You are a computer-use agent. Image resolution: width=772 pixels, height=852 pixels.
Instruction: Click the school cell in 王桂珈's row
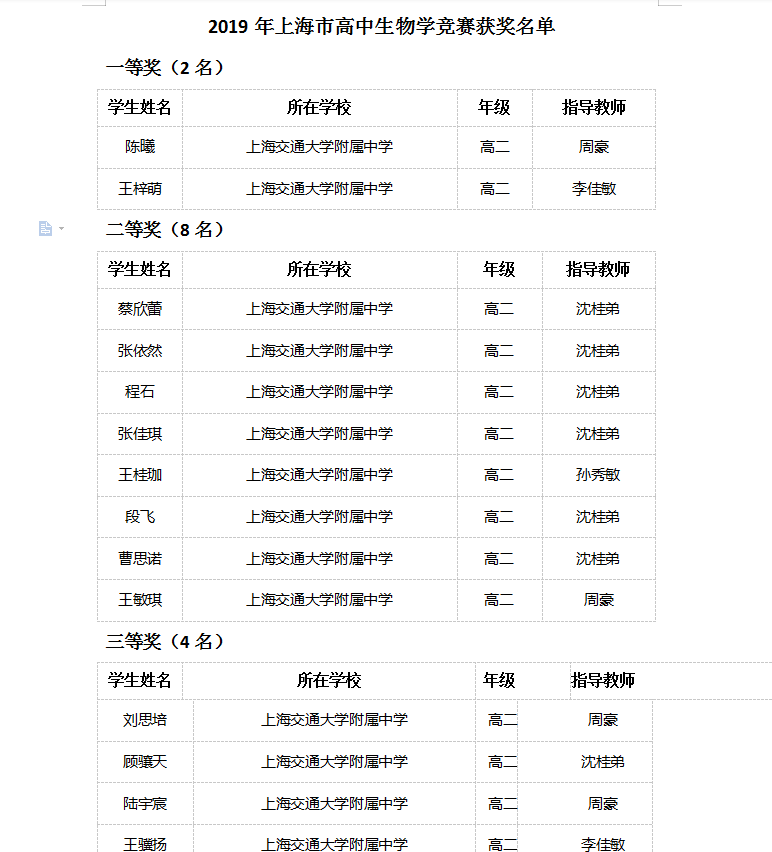click(319, 475)
